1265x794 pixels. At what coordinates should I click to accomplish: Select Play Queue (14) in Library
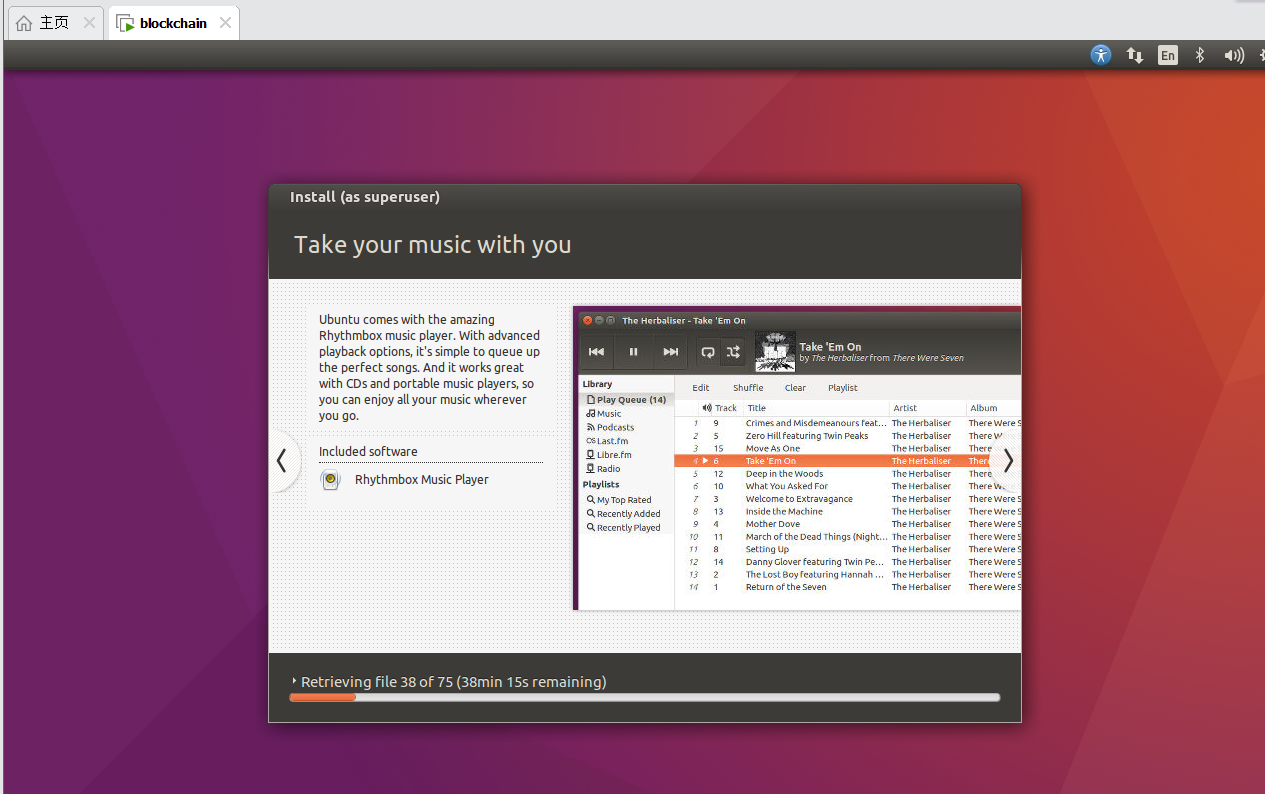tap(626, 400)
